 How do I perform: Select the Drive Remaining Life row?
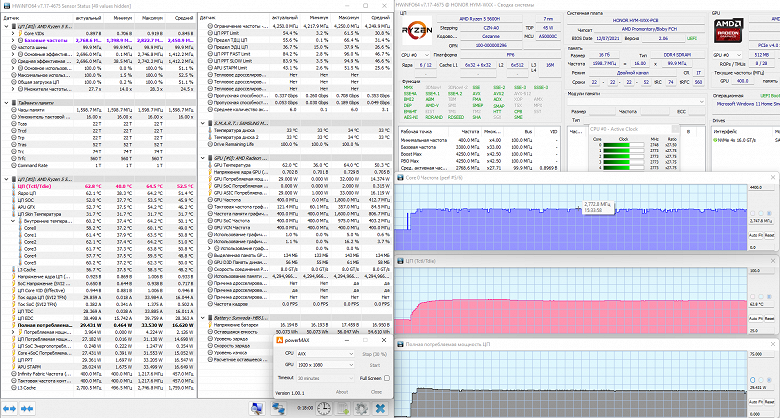295,144
